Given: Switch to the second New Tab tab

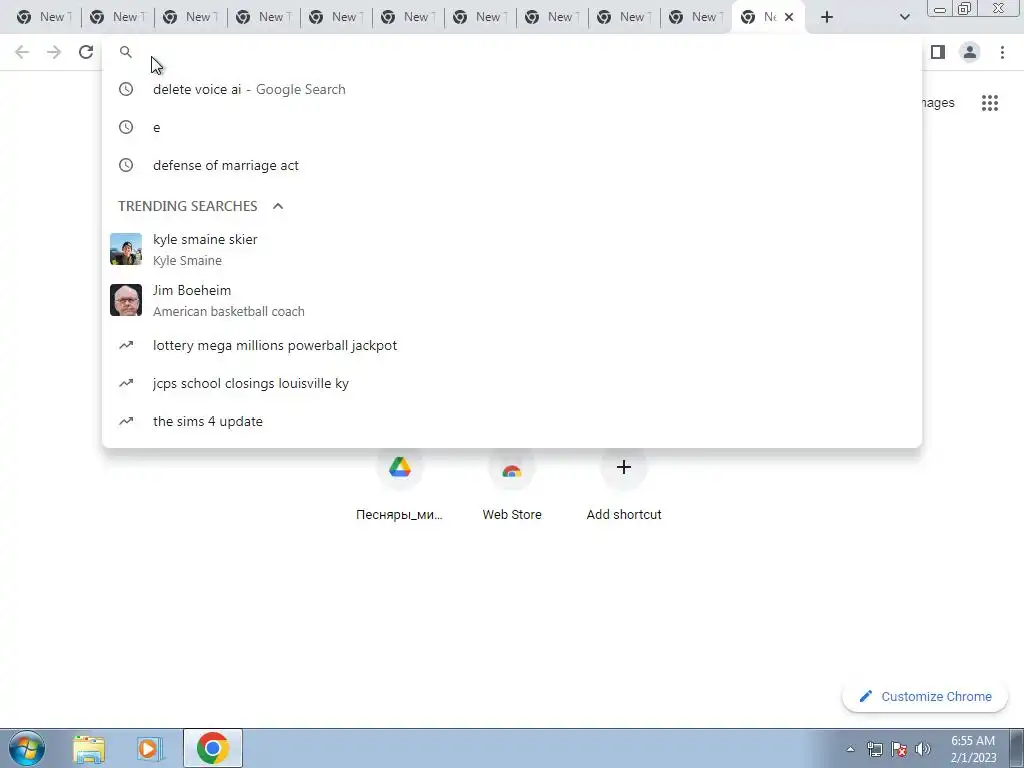Looking at the screenshot, I should pyautogui.click(x=118, y=17).
